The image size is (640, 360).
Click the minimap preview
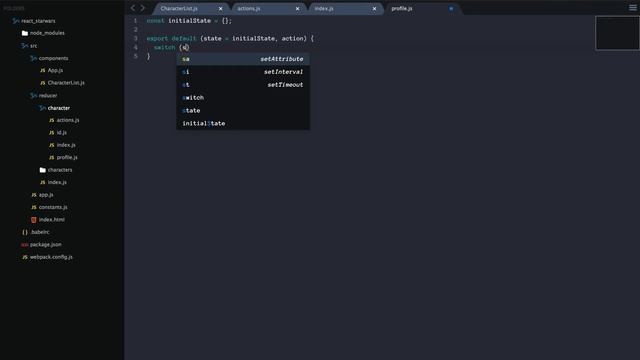click(617, 33)
